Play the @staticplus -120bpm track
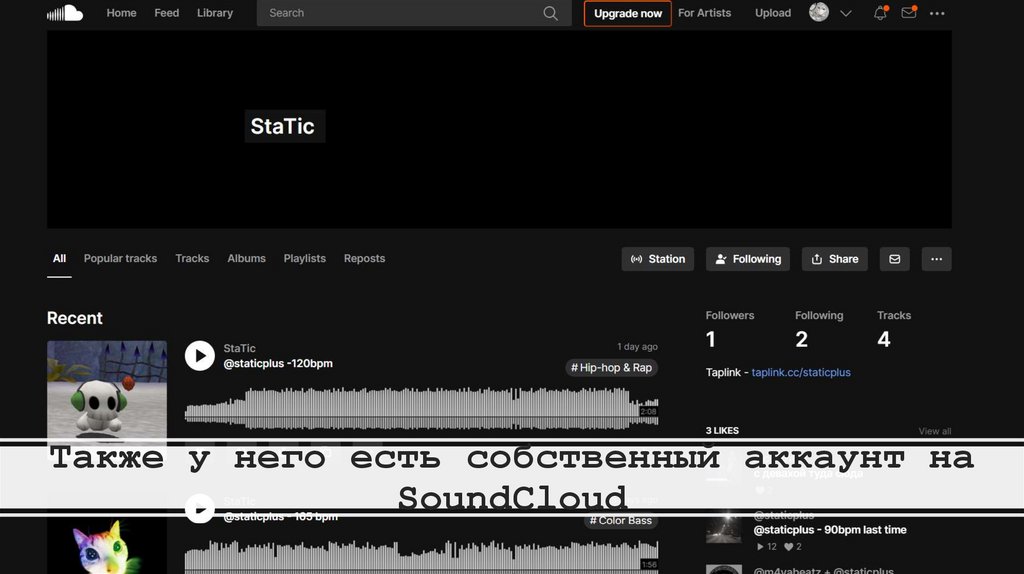The width and height of the screenshot is (1024, 574). tap(200, 356)
